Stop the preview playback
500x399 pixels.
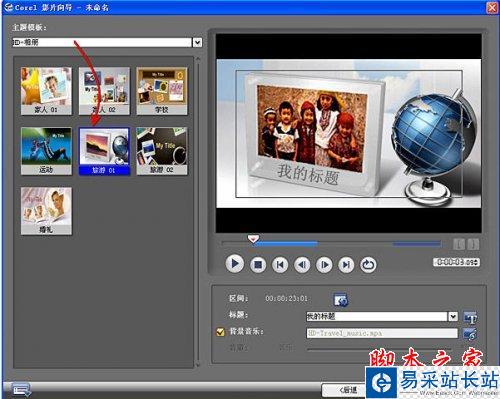[x=258, y=265]
